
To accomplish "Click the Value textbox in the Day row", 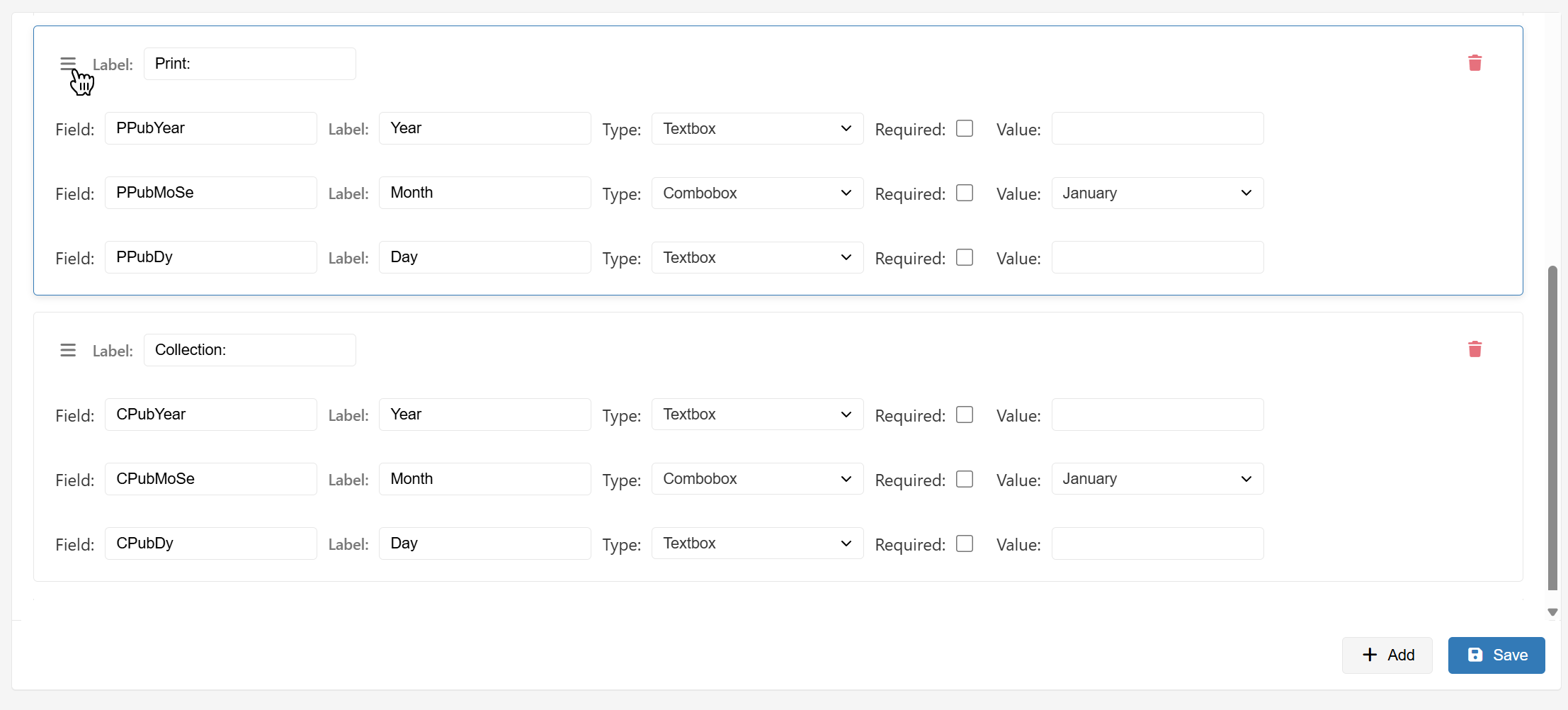I will click(x=1157, y=257).
